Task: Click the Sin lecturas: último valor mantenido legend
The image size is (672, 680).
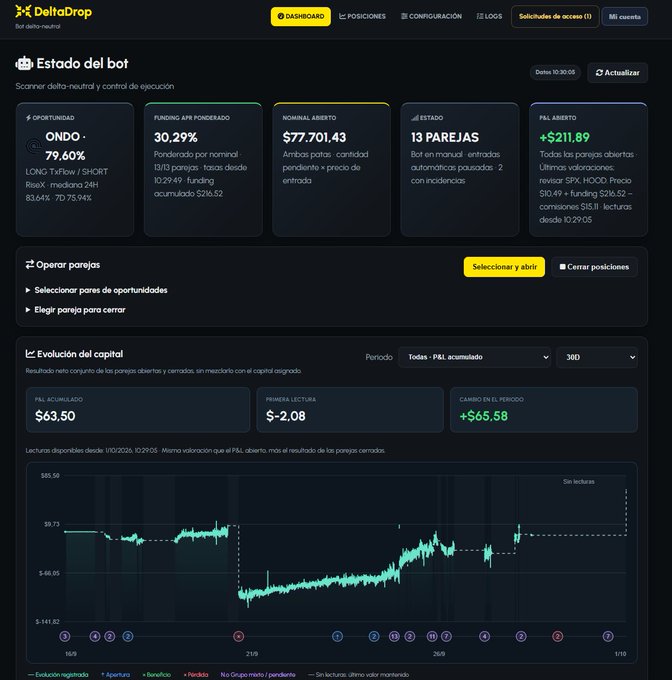Action: (x=358, y=675)
